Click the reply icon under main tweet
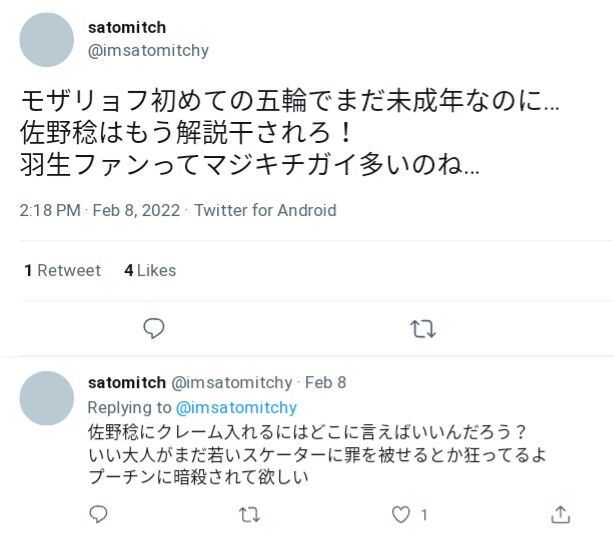 coord(154,328)
